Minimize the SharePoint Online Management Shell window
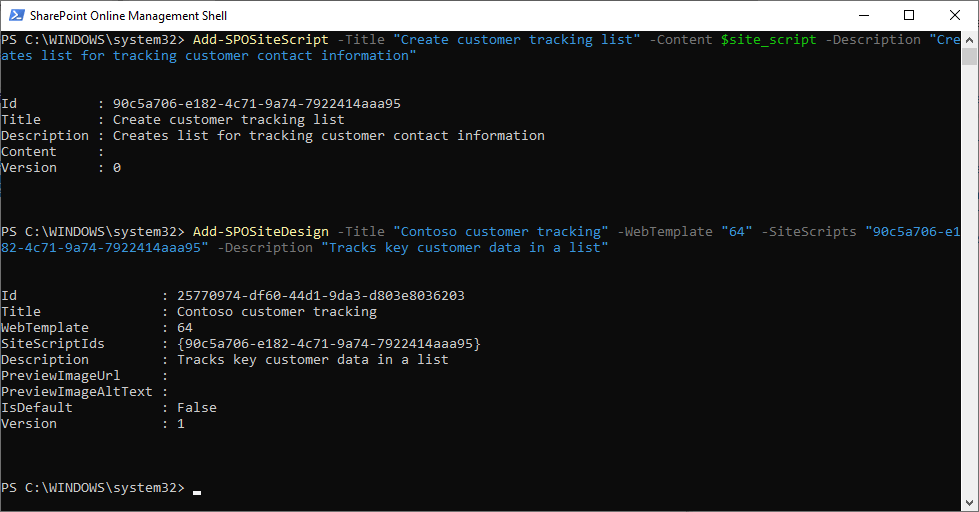The height and width of the screenshot is (512, 979). coord(864,15)
